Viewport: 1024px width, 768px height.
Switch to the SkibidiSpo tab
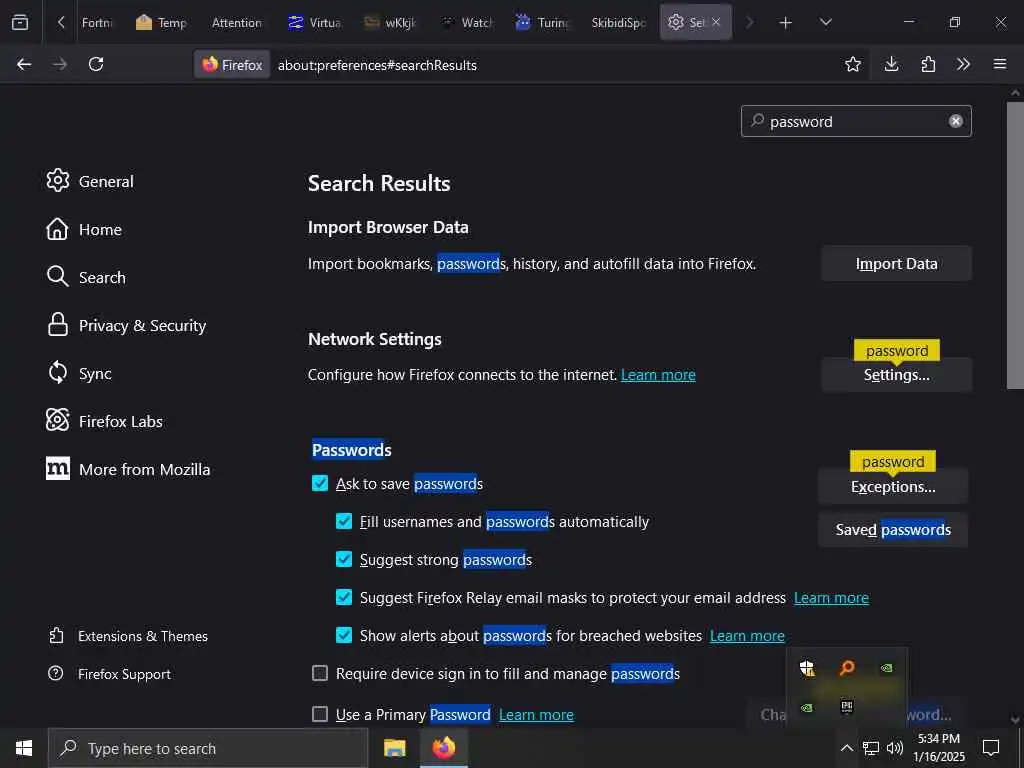[x=618, y=23]
